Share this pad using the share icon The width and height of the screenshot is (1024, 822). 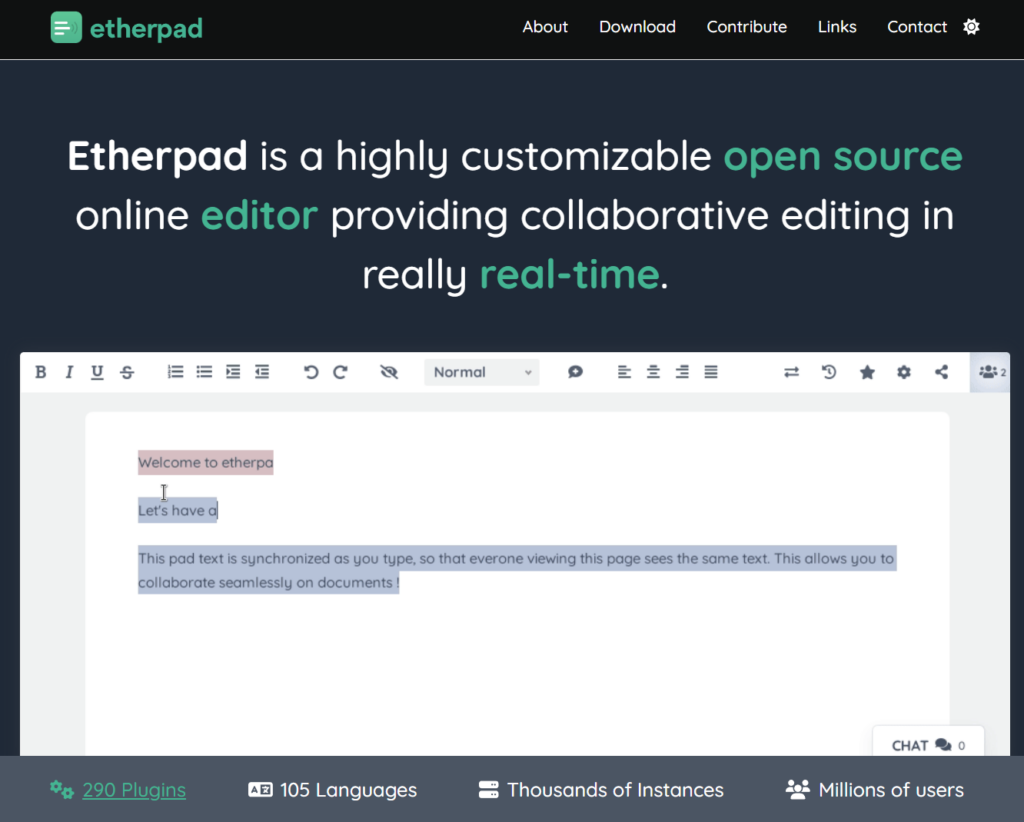pos(941,372)
